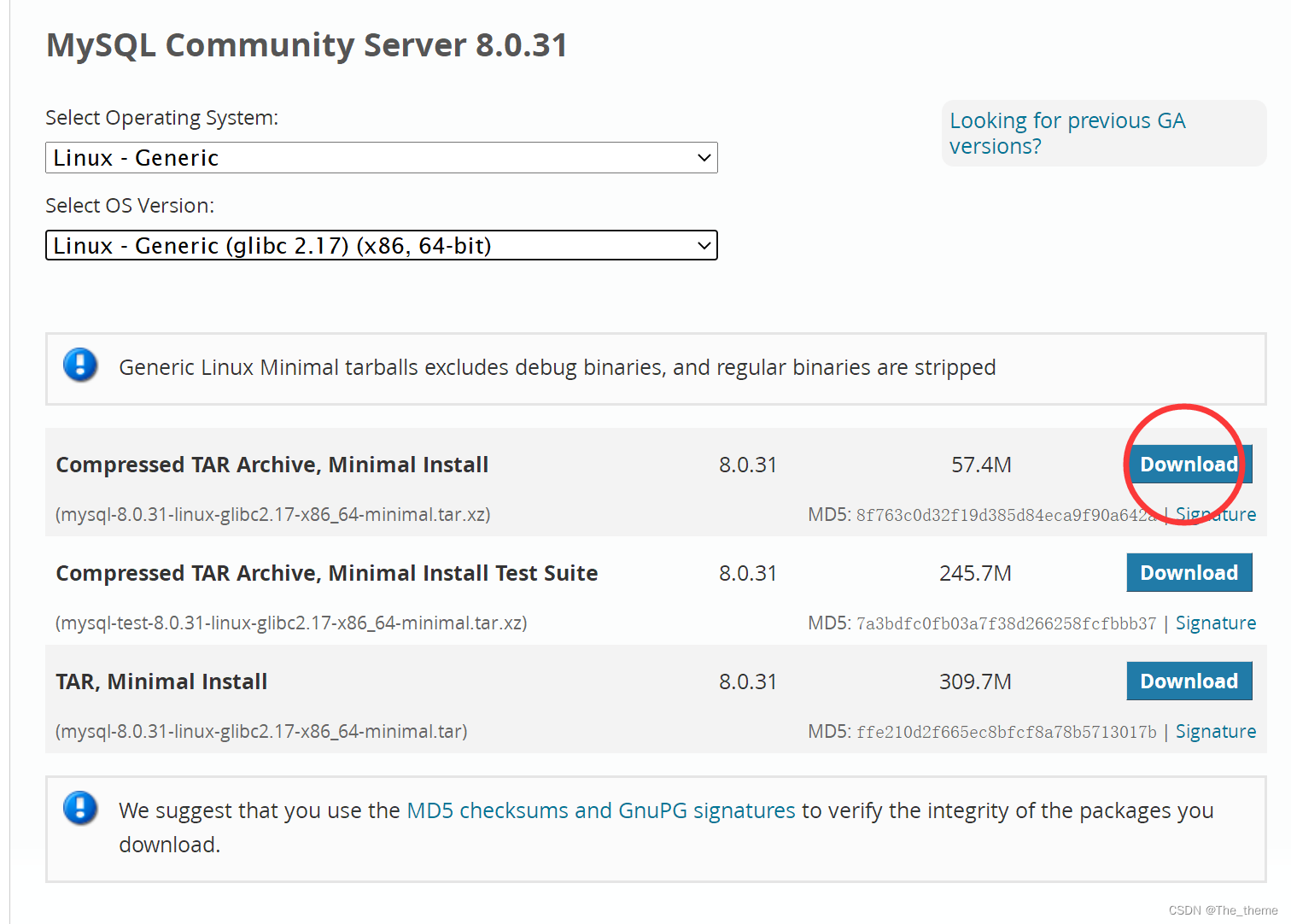Click info icon beside Generic Linux Minimal note
The width and height of the screenshot is (1291, 924).
point(80,366)
